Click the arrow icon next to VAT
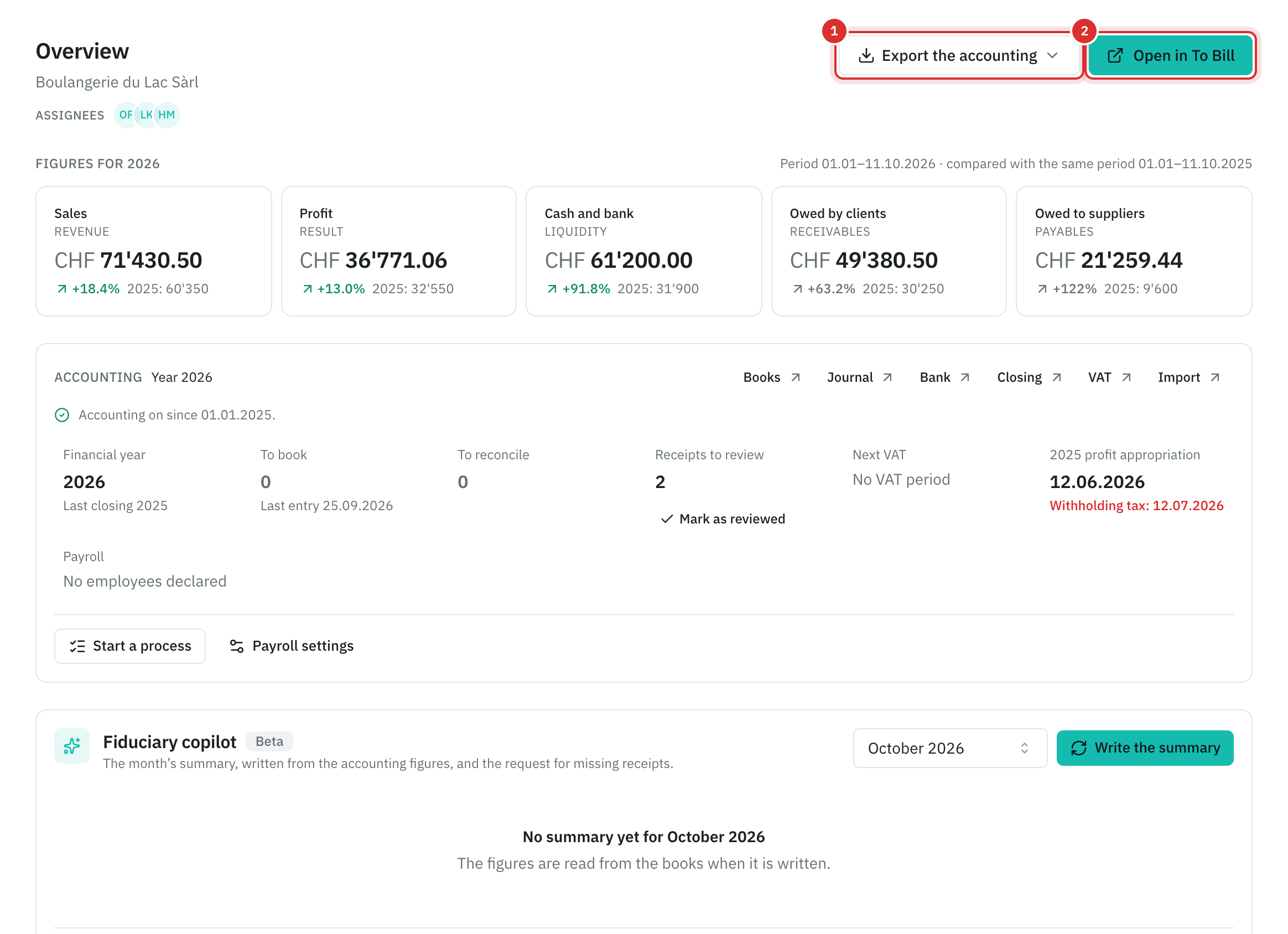The image size is (1288, 934). [x=1126, y=377]
